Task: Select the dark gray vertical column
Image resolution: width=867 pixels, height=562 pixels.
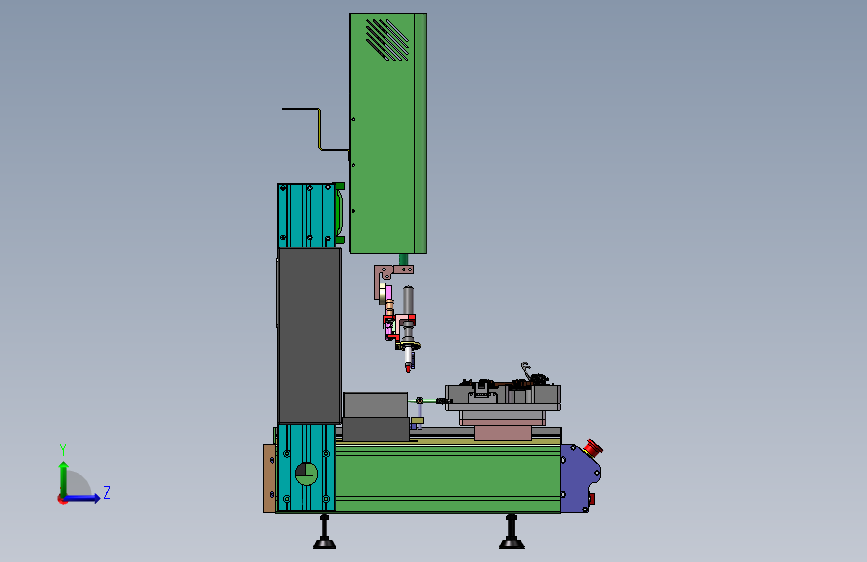Action: (x=310, y=336)
